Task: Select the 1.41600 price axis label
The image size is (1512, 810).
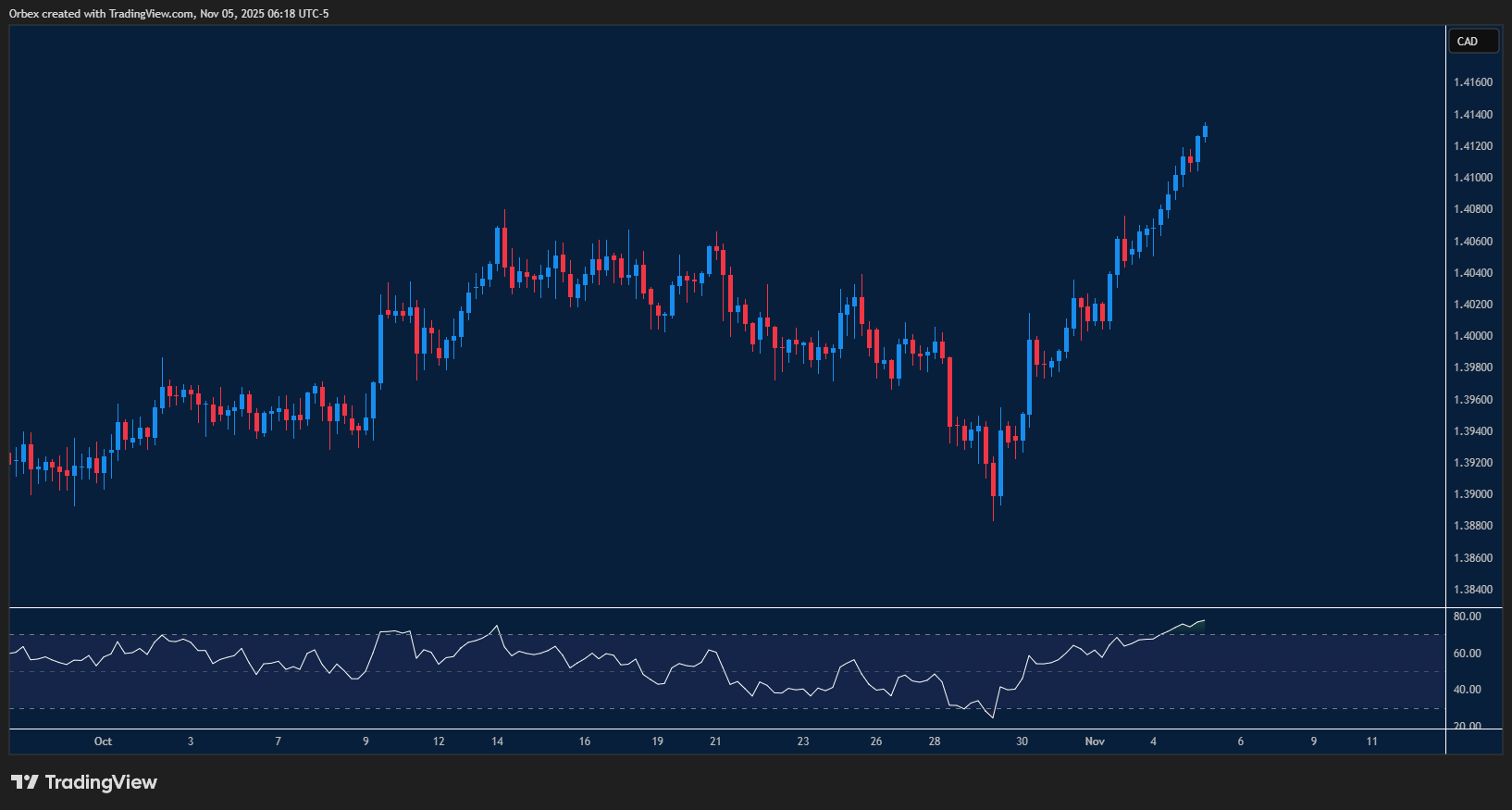Action: pyautogui.click(x=1472, y=82)
